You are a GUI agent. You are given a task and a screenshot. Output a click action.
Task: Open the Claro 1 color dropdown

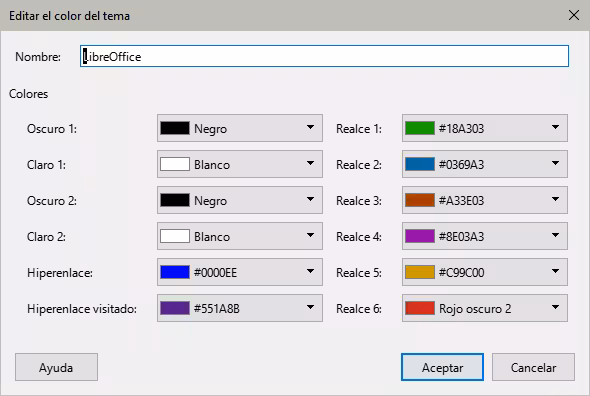click(240, 164)
